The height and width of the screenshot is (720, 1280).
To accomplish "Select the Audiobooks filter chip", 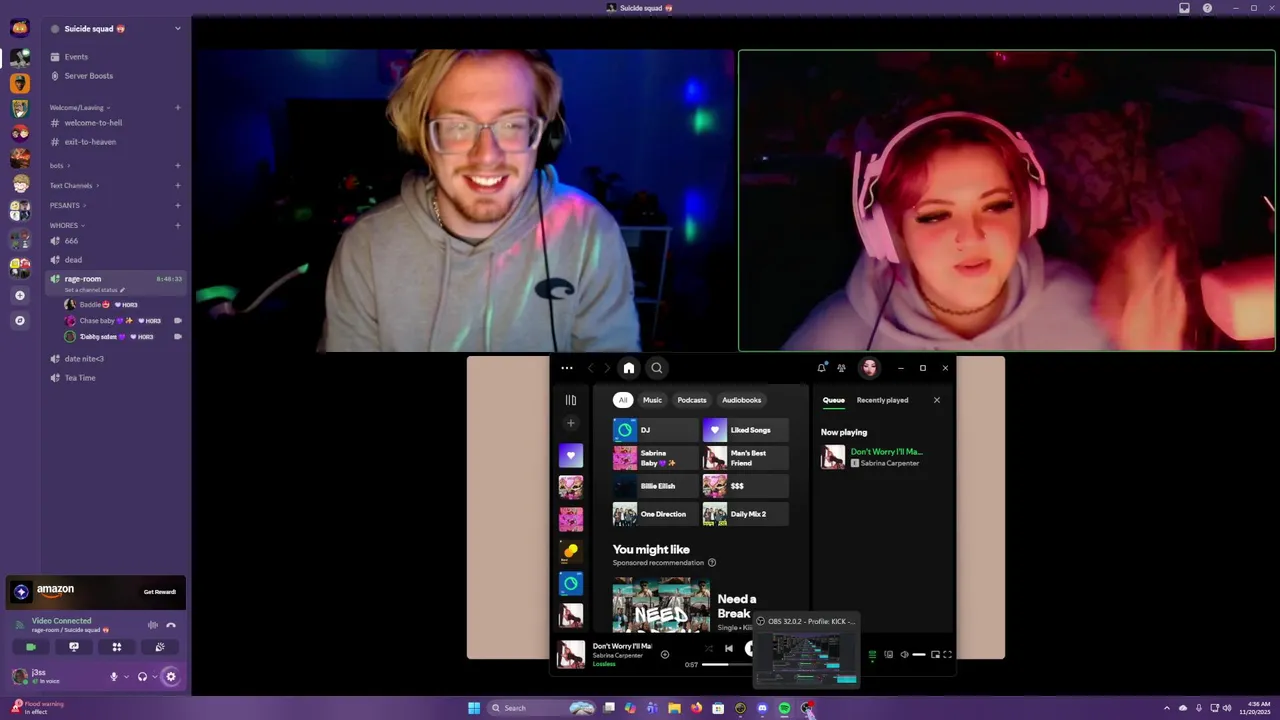I will (742, 400).
